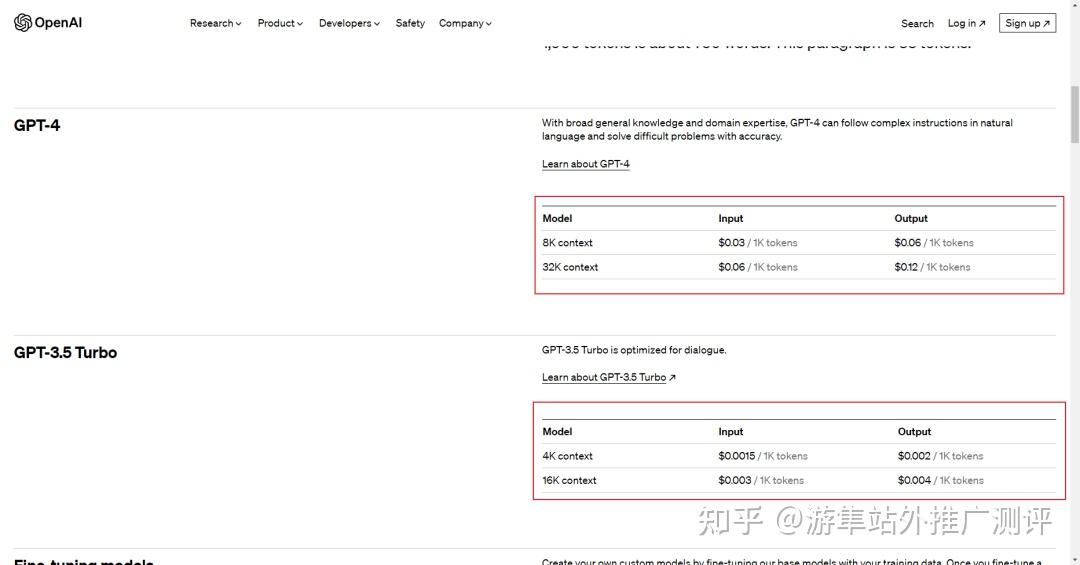Click the Input column header in GPT-3.5 Turbo table

tap(731, 432)
